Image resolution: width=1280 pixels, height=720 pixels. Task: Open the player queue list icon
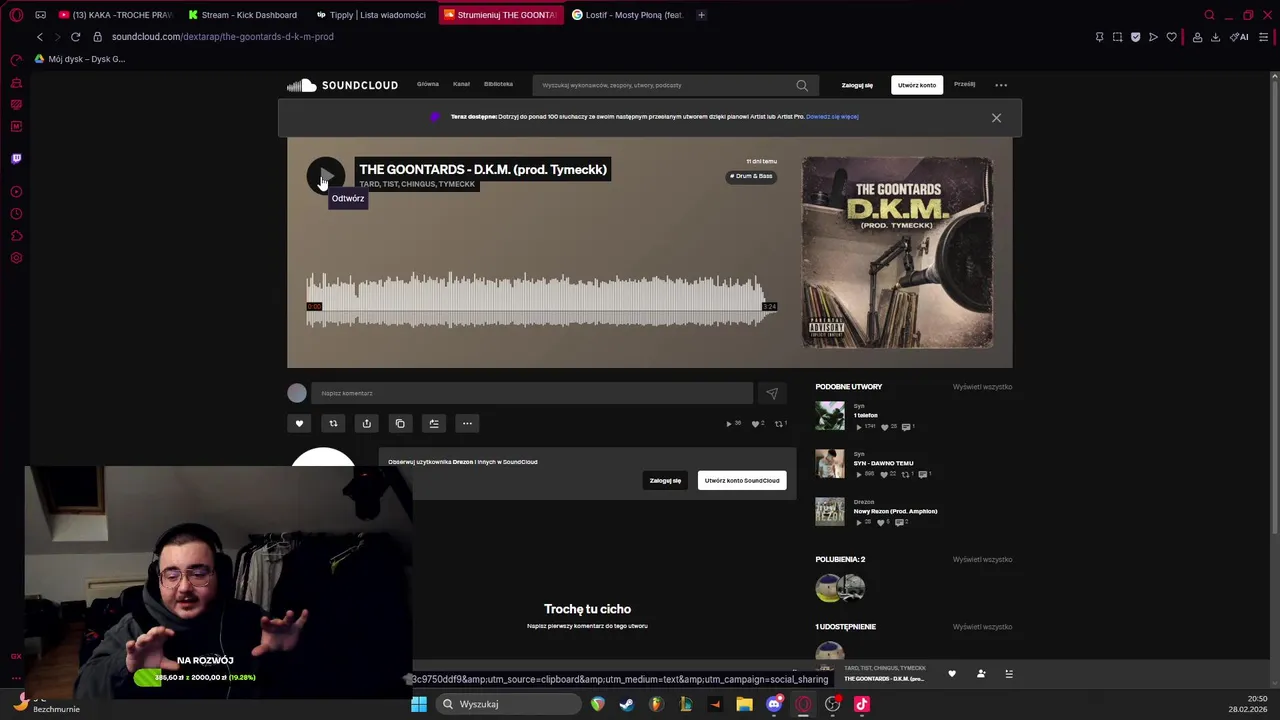point(1009,674)
